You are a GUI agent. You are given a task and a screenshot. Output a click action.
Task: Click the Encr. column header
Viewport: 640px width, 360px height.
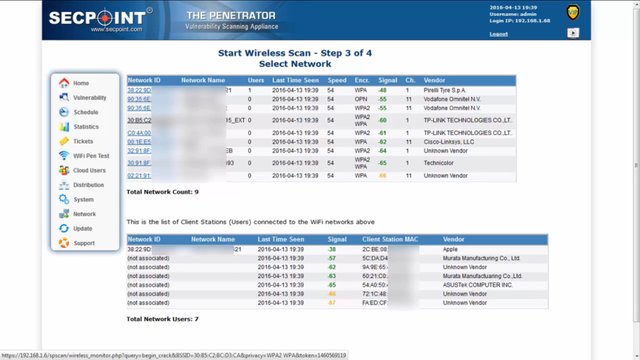[362, 80]
